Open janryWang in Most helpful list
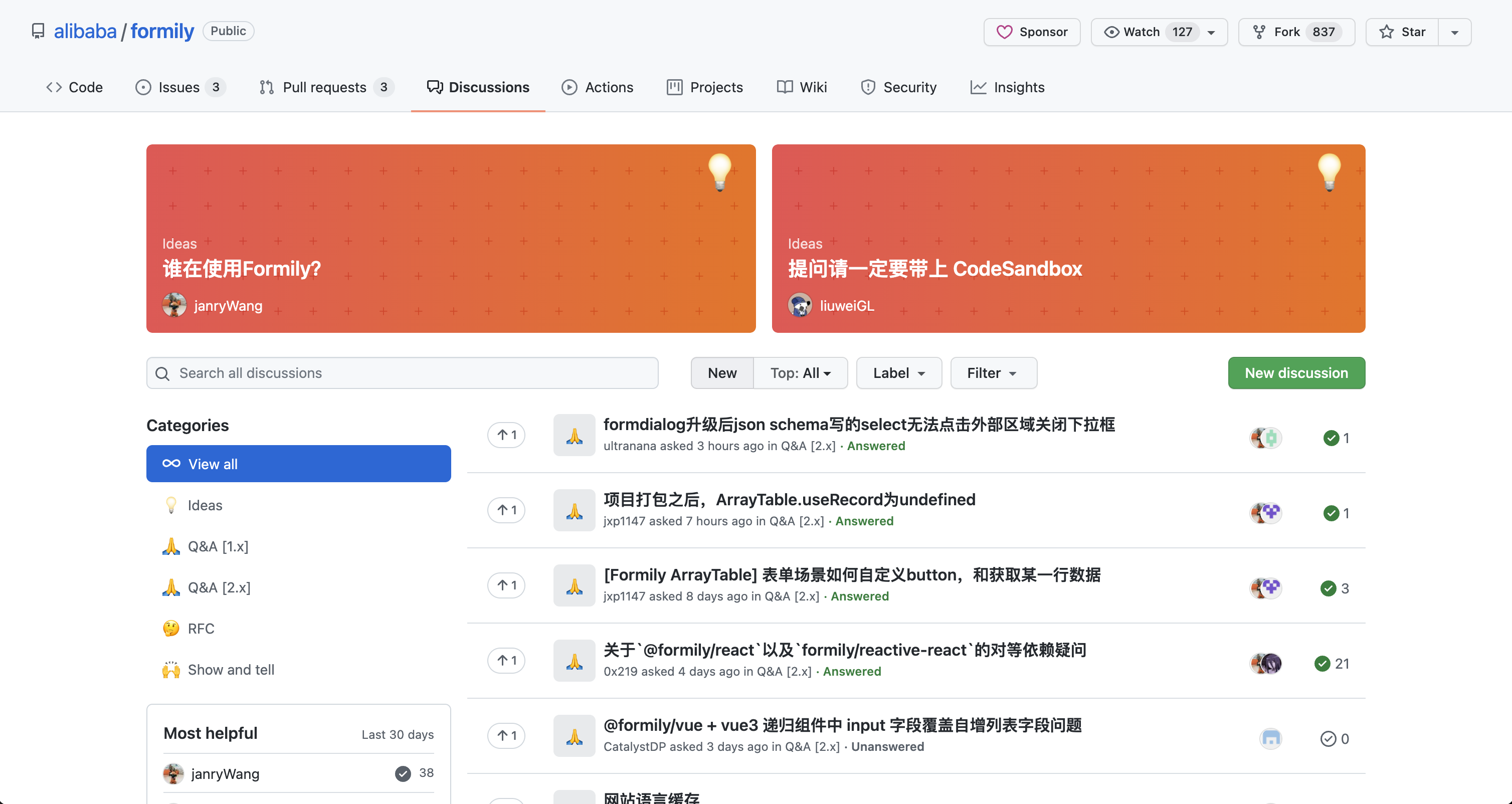Image resolution: width=1512 pixels, height=804 pixels. click(225, 773)
